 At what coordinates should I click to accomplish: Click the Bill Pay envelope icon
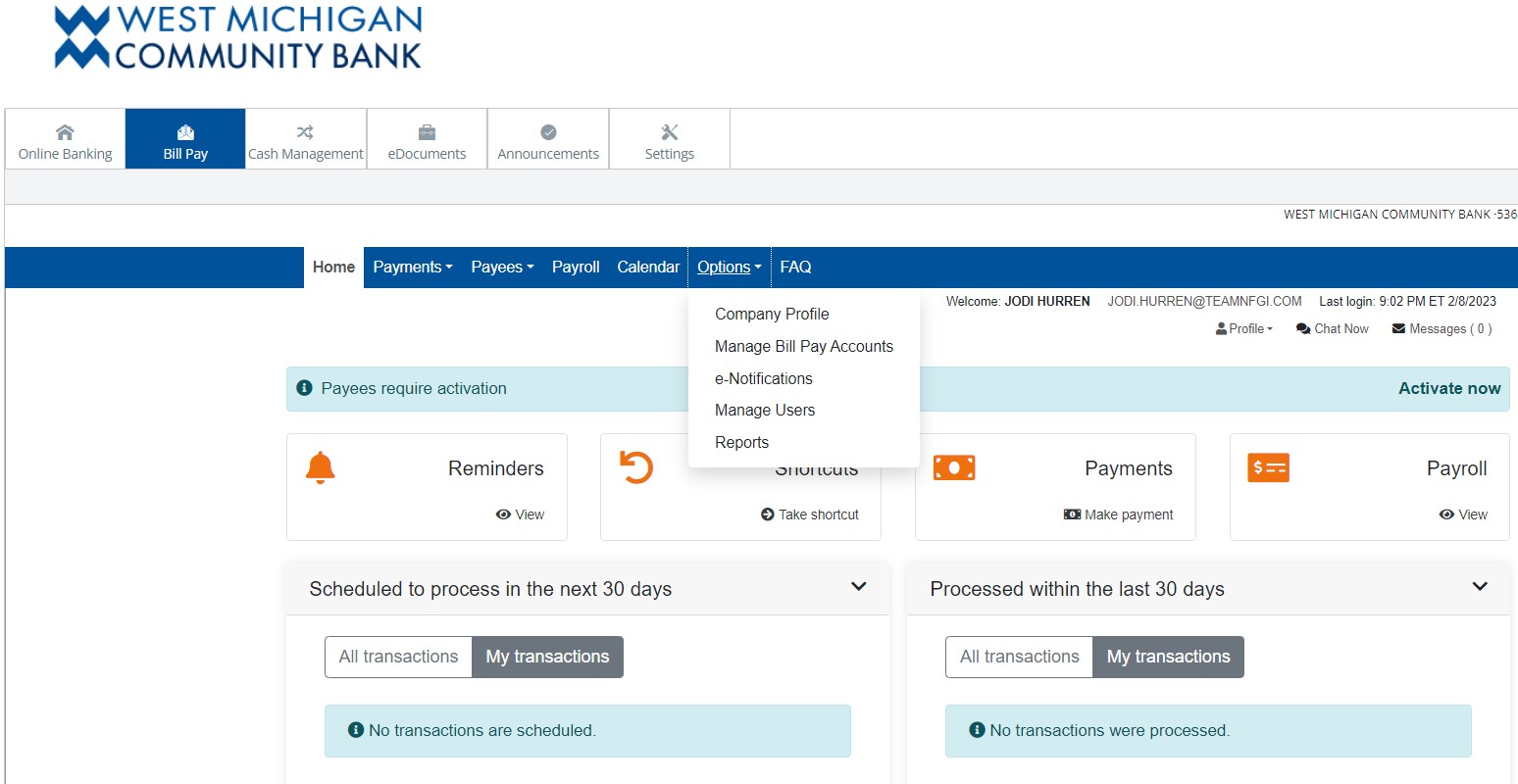click(185, 132)
